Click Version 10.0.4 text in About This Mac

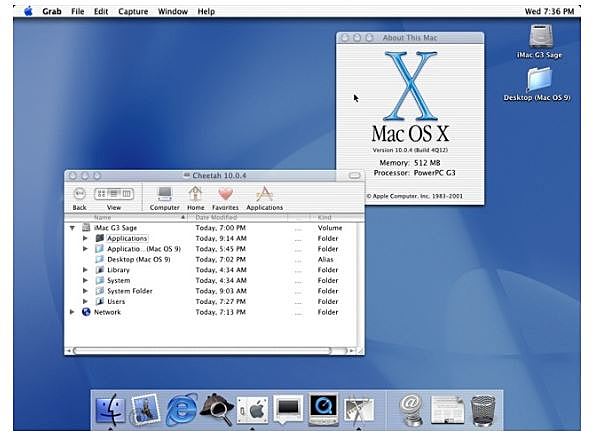[410, 150]
